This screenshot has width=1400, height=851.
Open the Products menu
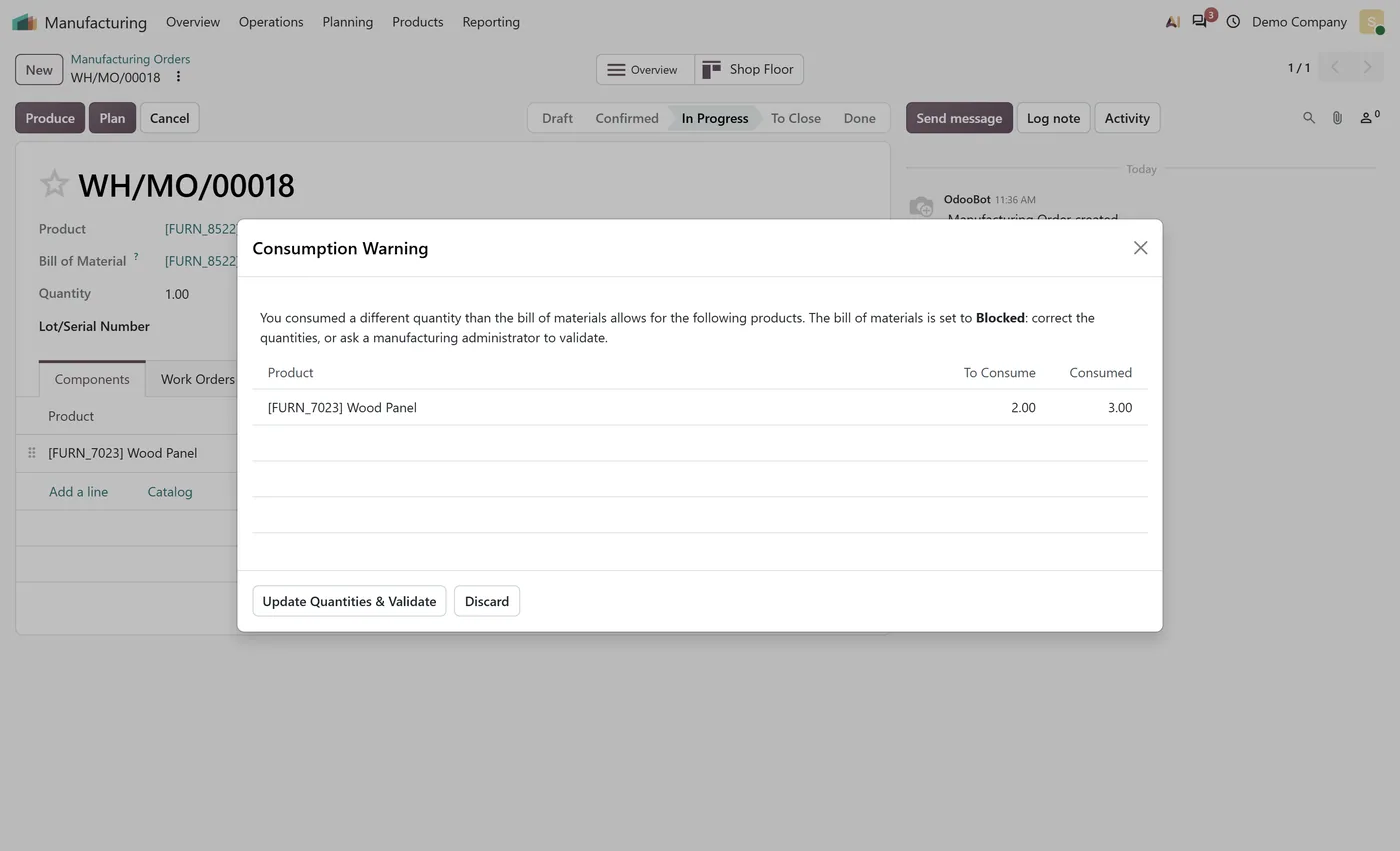(x=418, y=22)
